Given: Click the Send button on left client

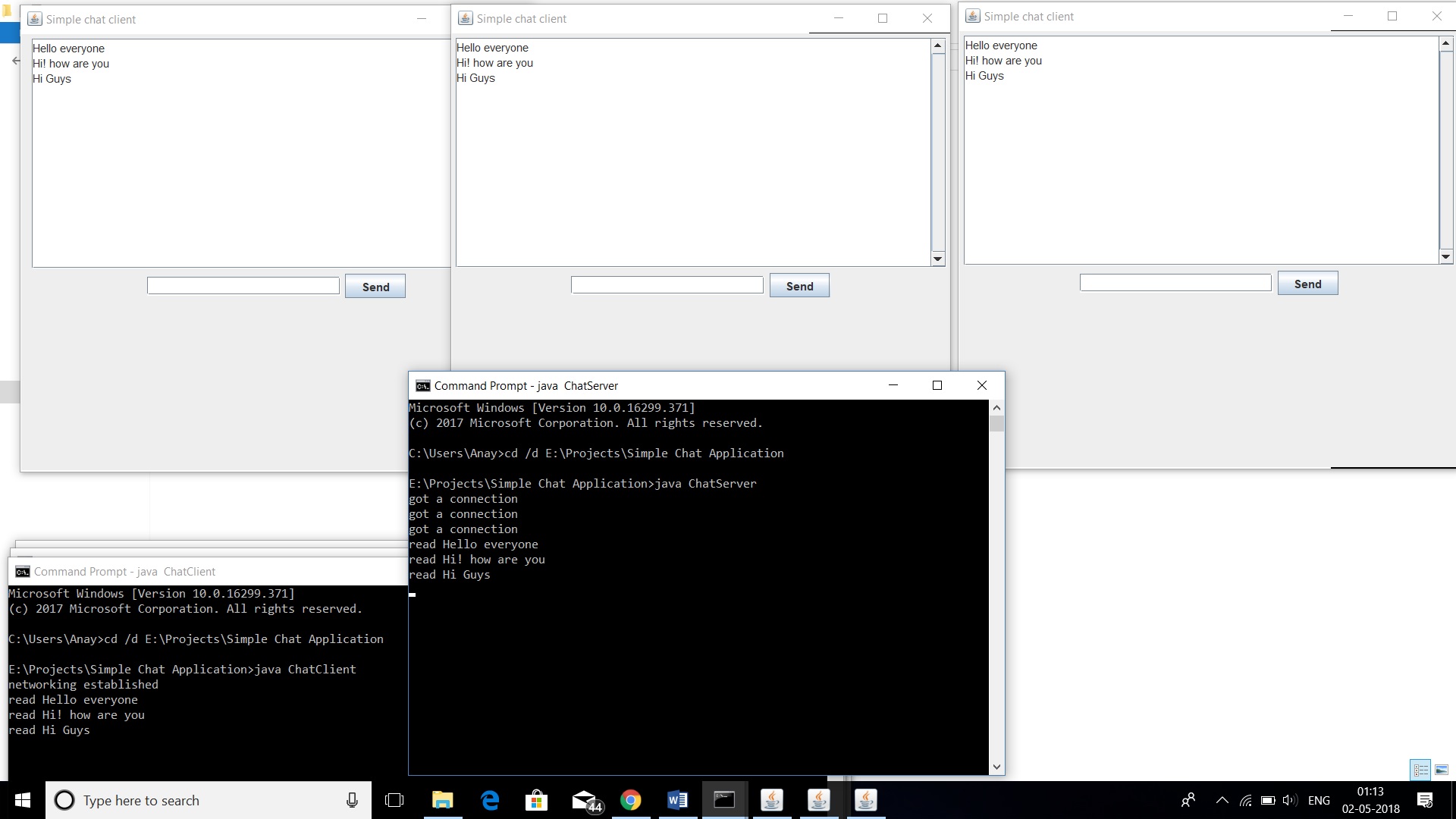Looking at the screenshot, I should (x=375, y=287).
